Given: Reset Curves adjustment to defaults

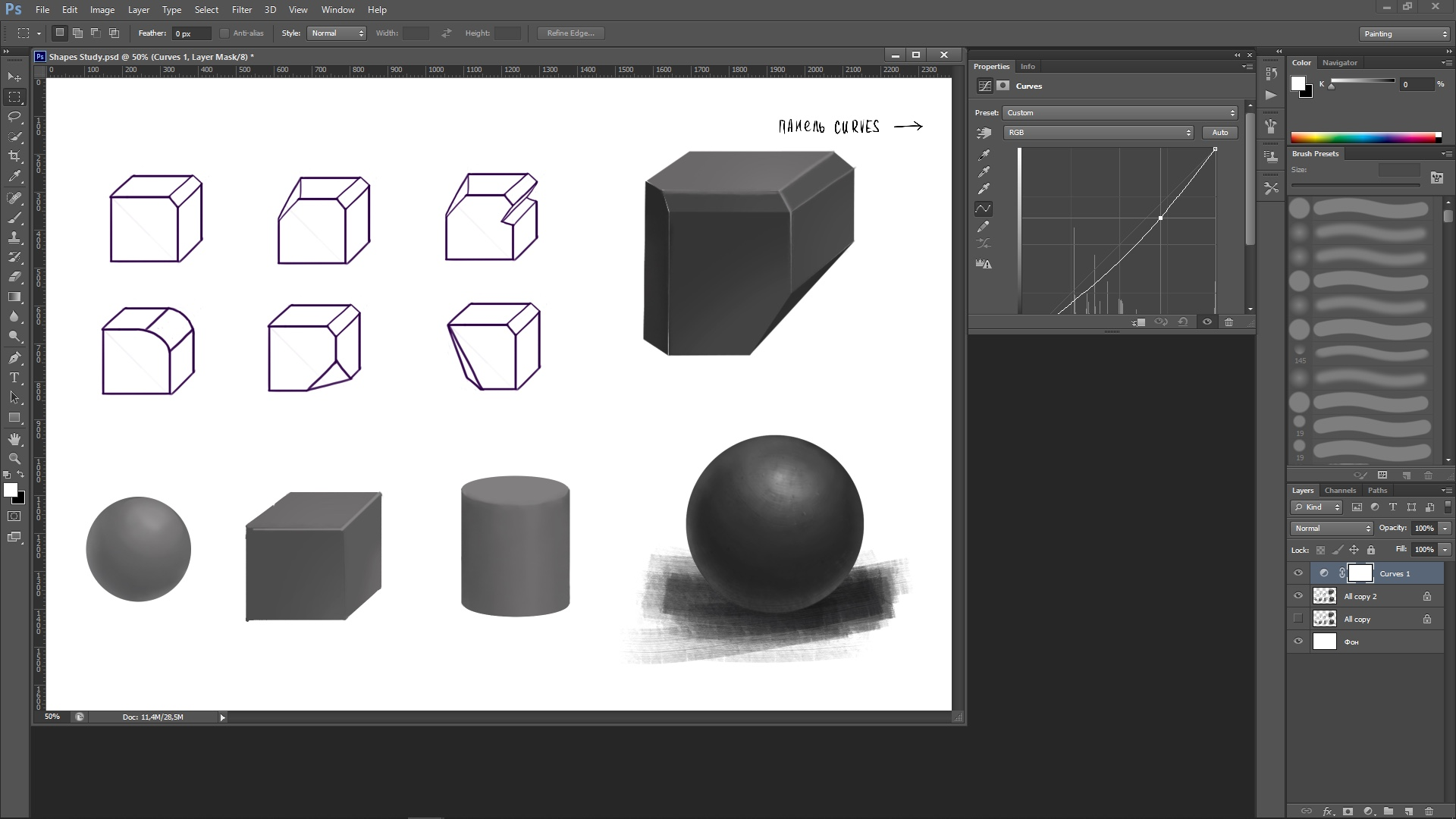Looking at the screenshot, I should click(x=1183, y=322).
